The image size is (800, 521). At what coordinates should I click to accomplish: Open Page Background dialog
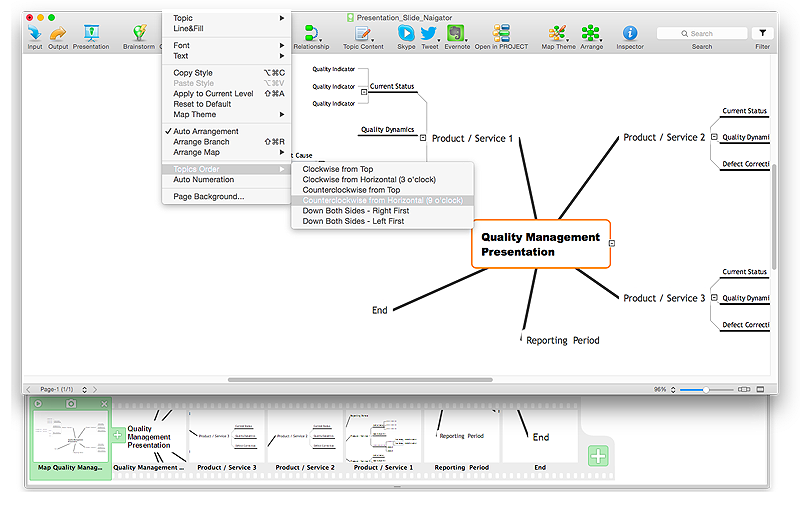[227, 196]
